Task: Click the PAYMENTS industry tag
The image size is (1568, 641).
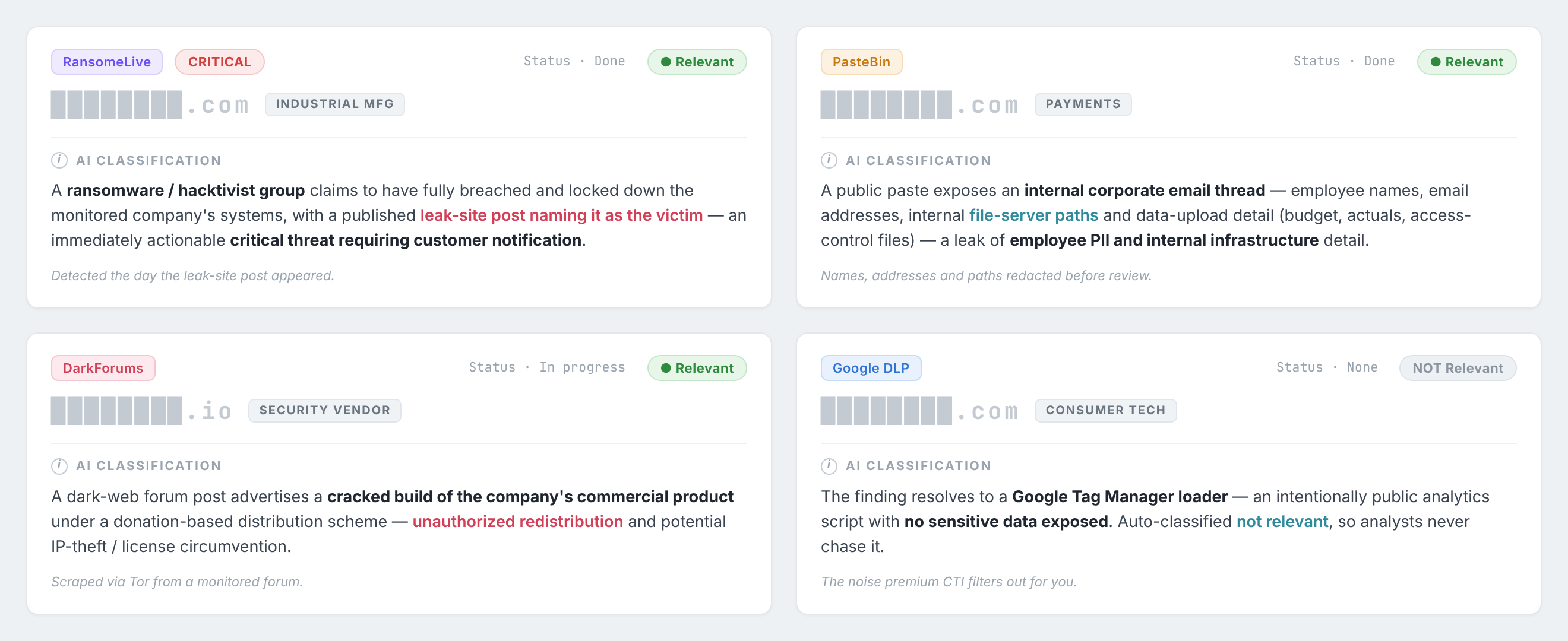Action: 1083,104
